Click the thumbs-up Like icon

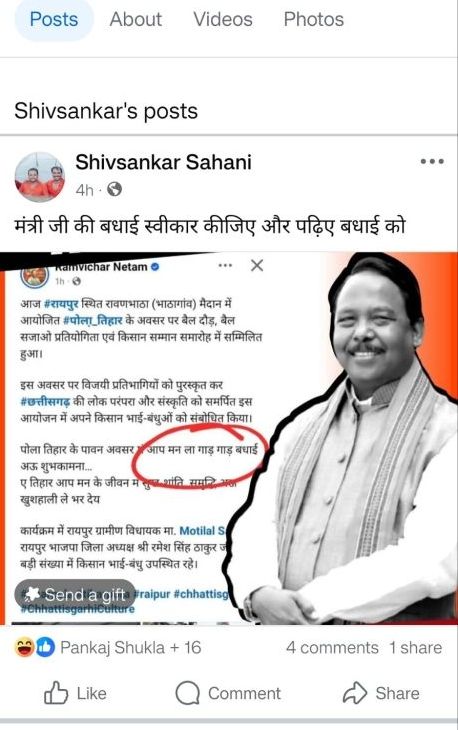[55, 693]
